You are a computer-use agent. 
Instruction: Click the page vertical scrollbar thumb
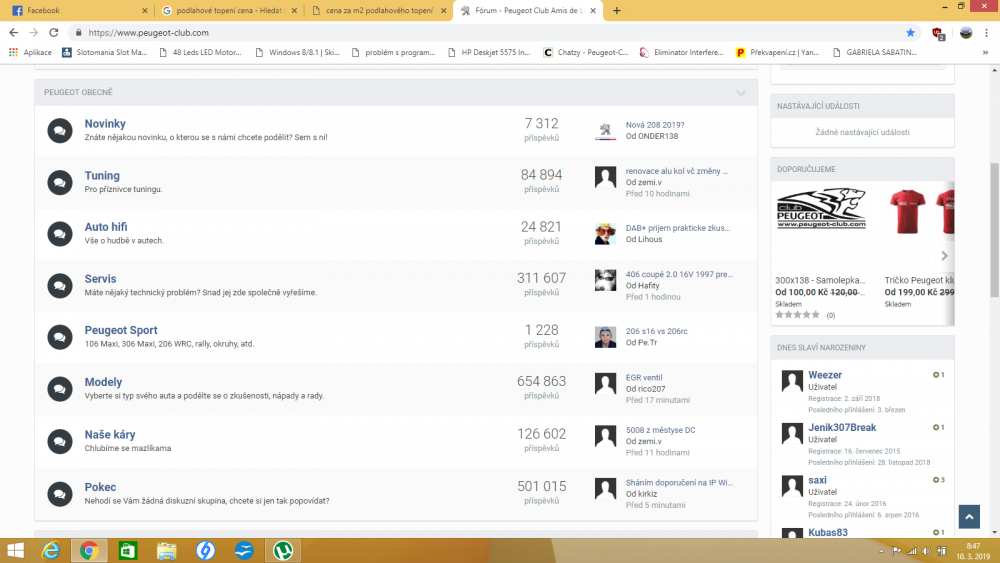[994, 230]
